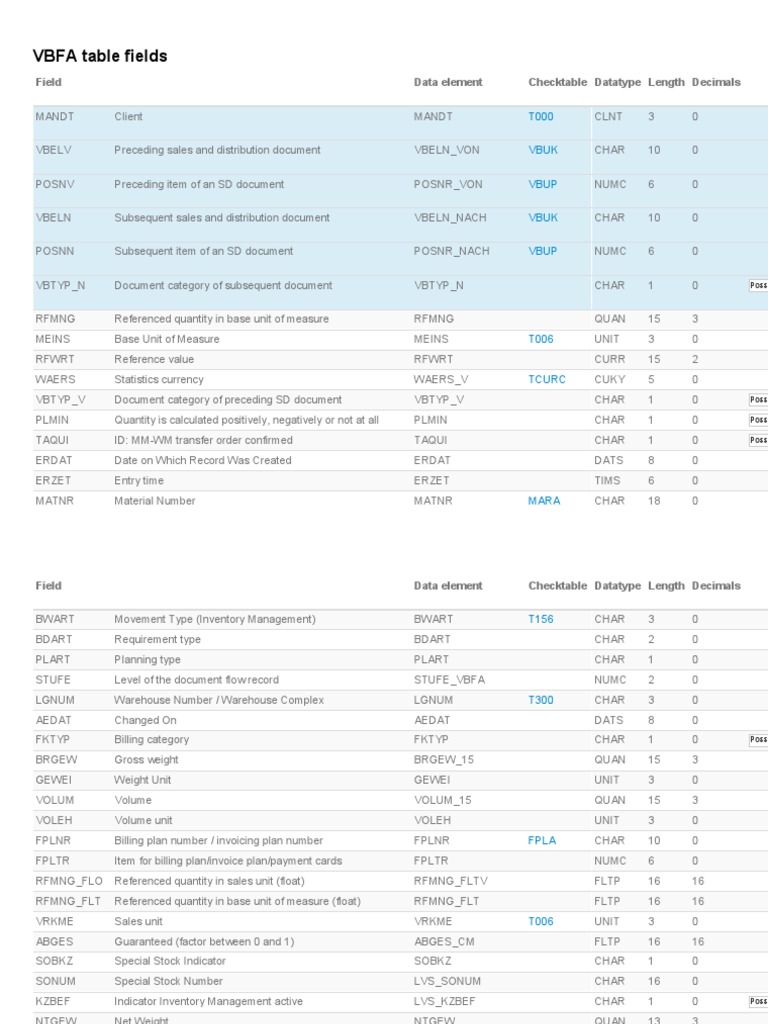View possible values for FKTYP billing category
The width and height of the screenshot is (768, 1024).
click(x=758, y=740)
